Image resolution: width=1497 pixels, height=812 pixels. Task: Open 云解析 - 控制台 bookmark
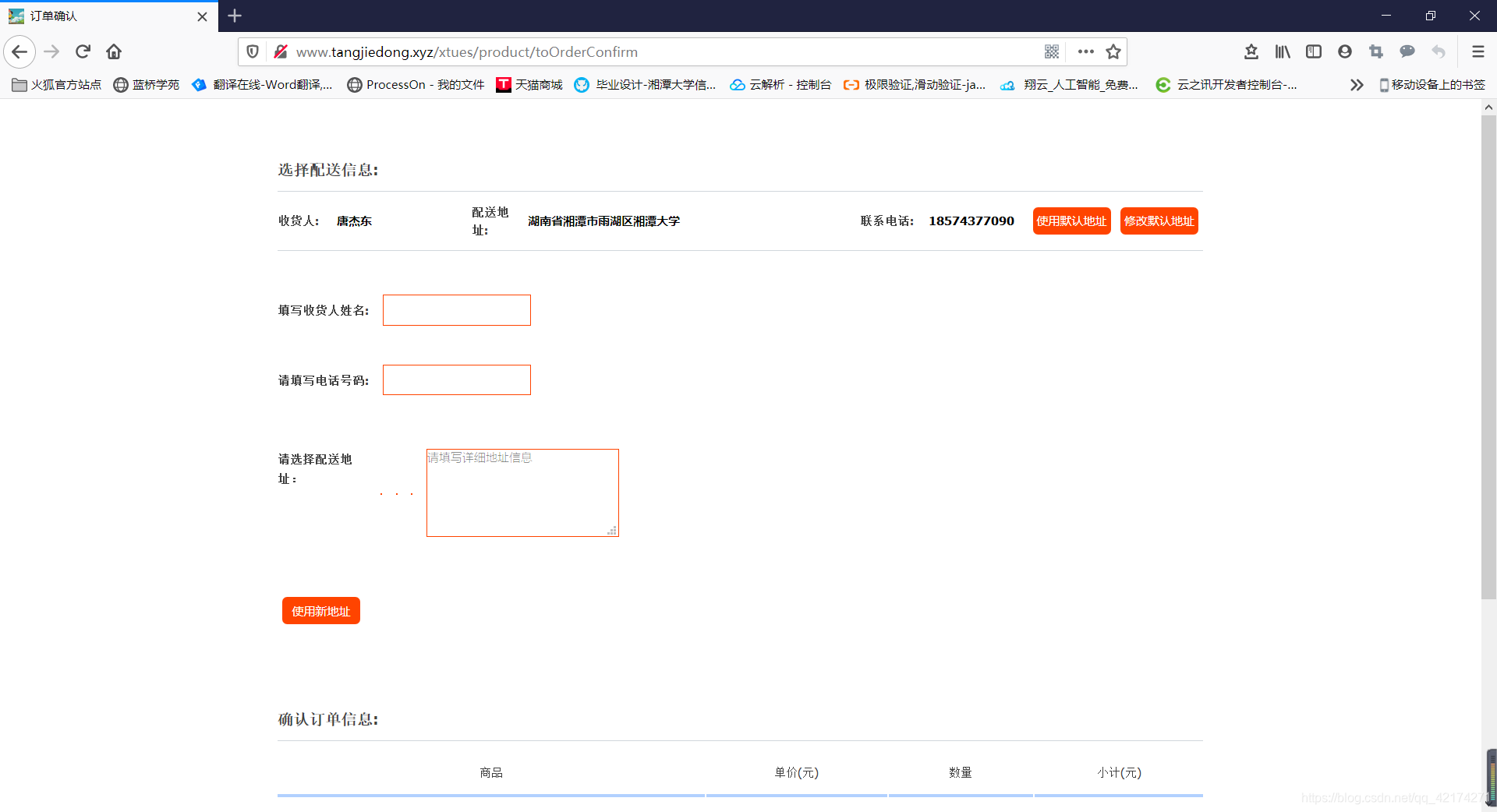[780, 85]
